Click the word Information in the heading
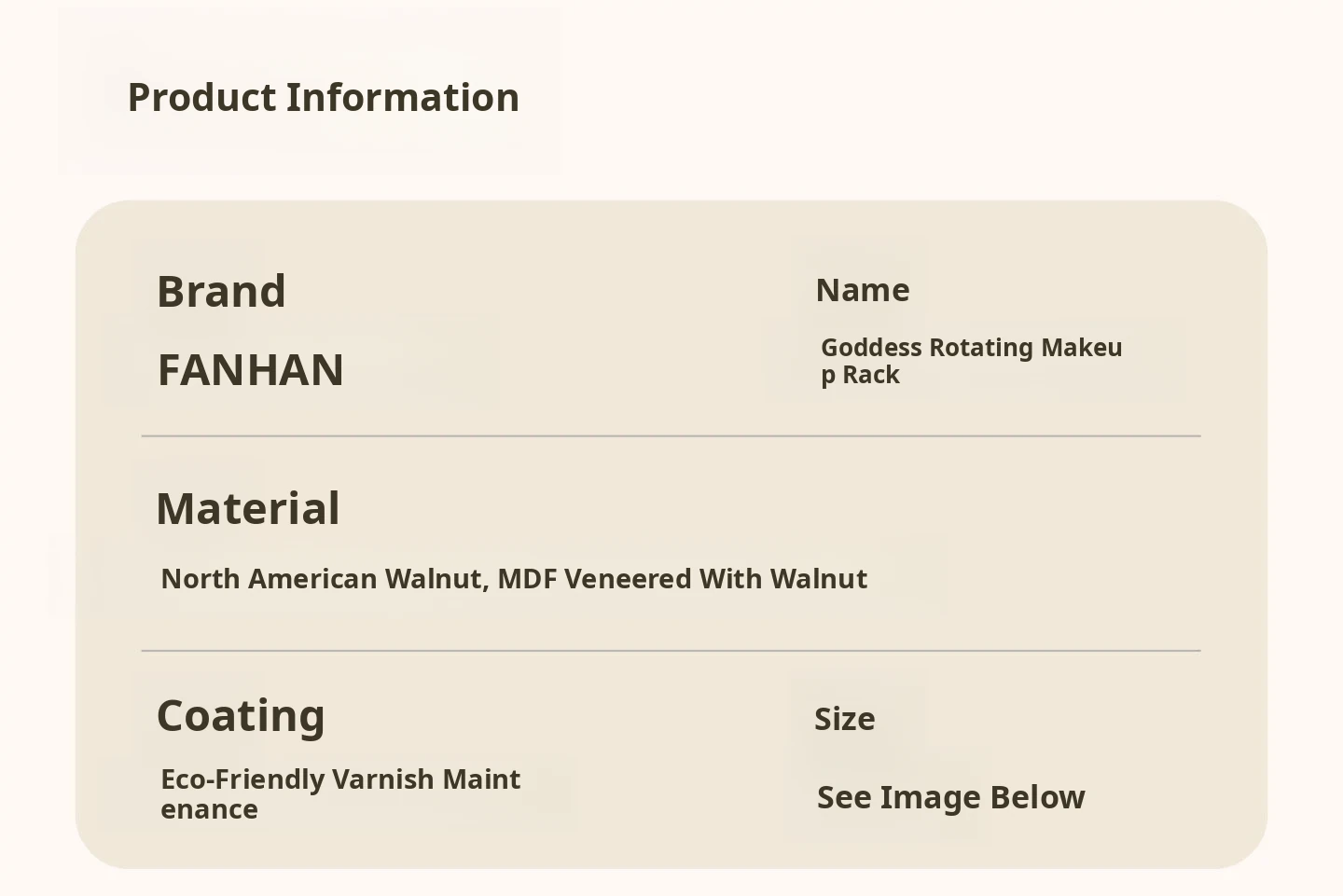 402,98
